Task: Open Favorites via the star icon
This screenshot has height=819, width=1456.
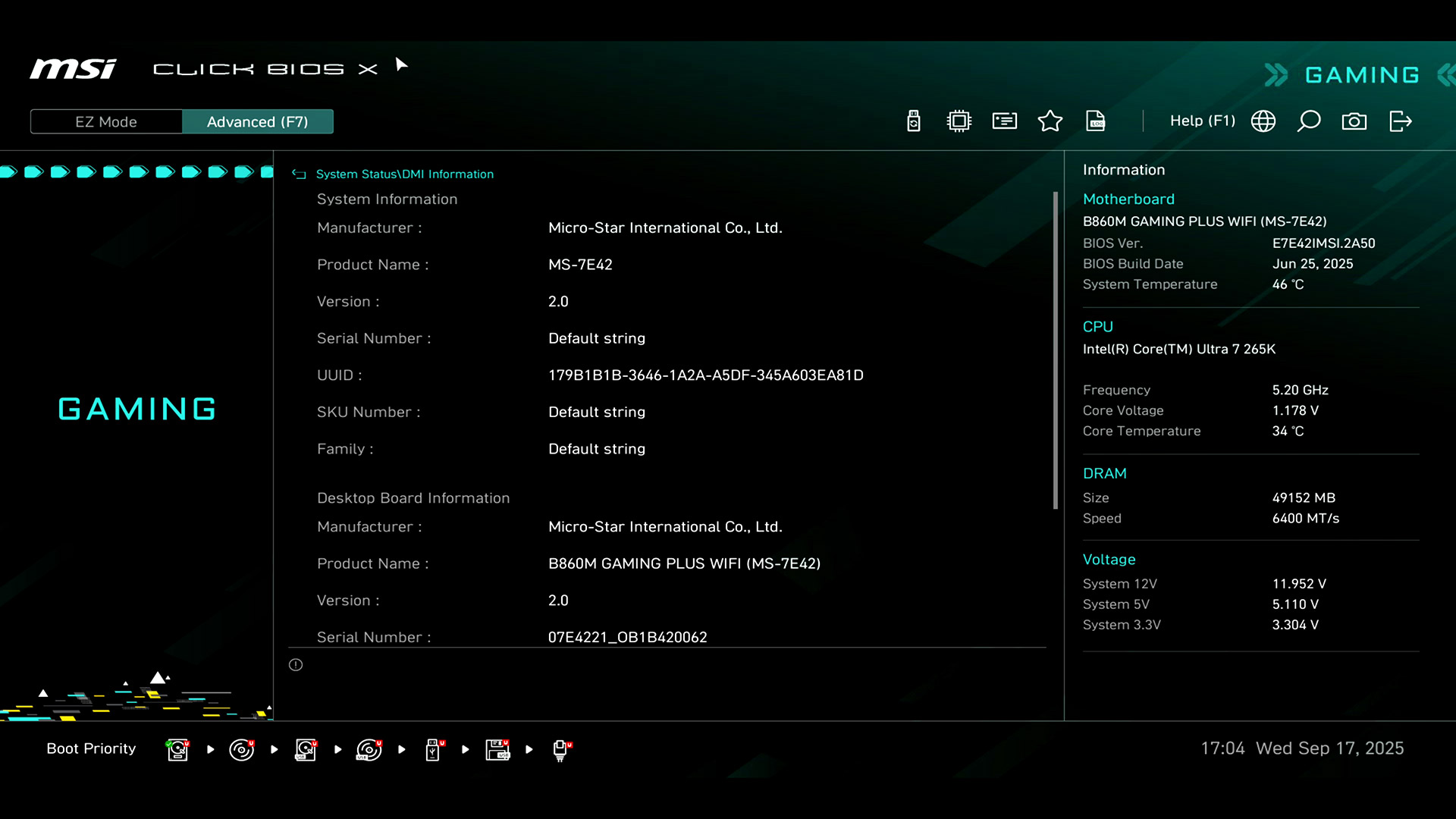Action: (1050, 121)
